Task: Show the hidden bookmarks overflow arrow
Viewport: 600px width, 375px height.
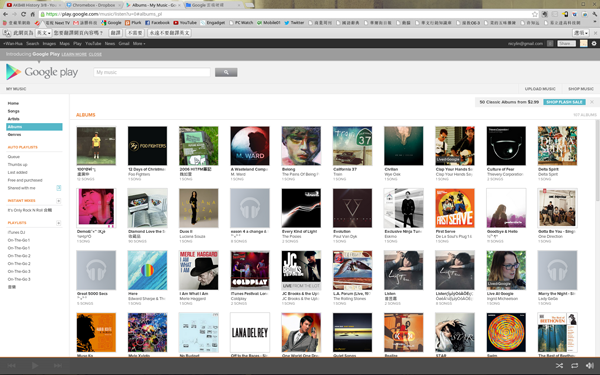Action: 595,23
